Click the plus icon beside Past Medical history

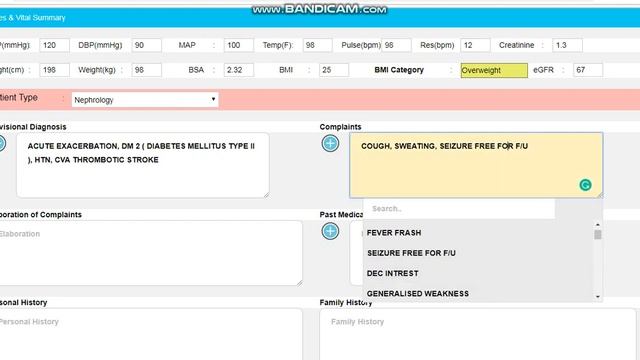(330, 231)
